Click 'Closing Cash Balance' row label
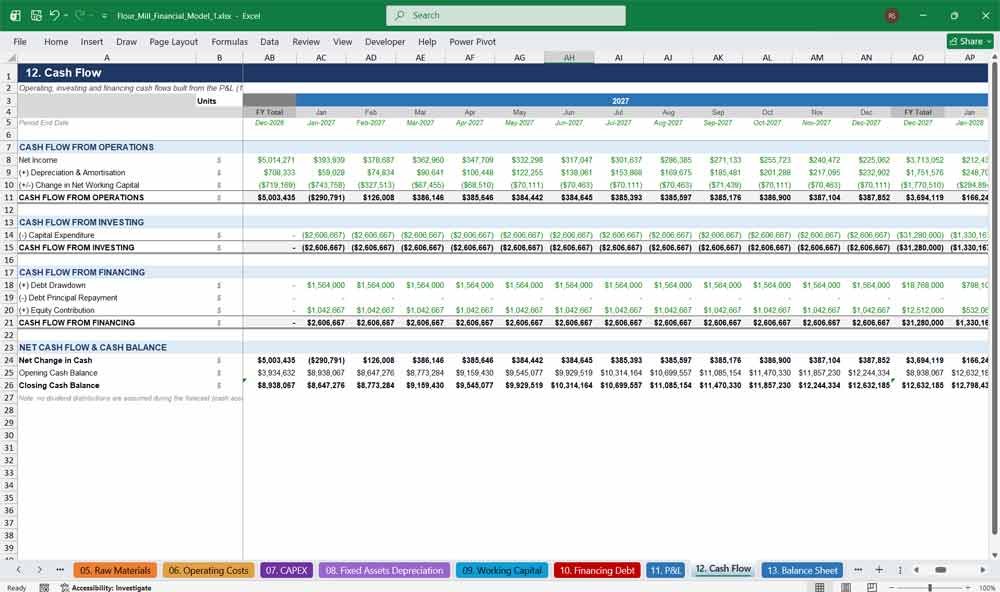This screenshot has height=592, width=1000. tap(59, 385)
